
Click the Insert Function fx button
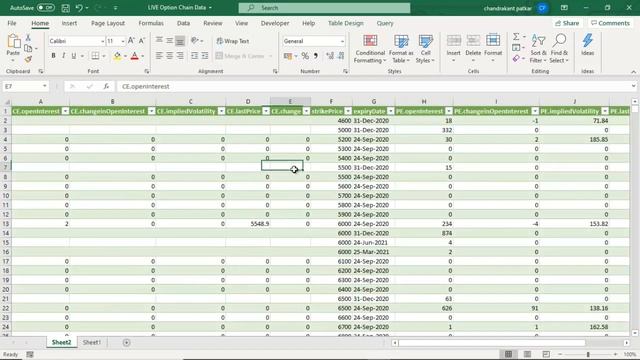[x=106, y=86]
